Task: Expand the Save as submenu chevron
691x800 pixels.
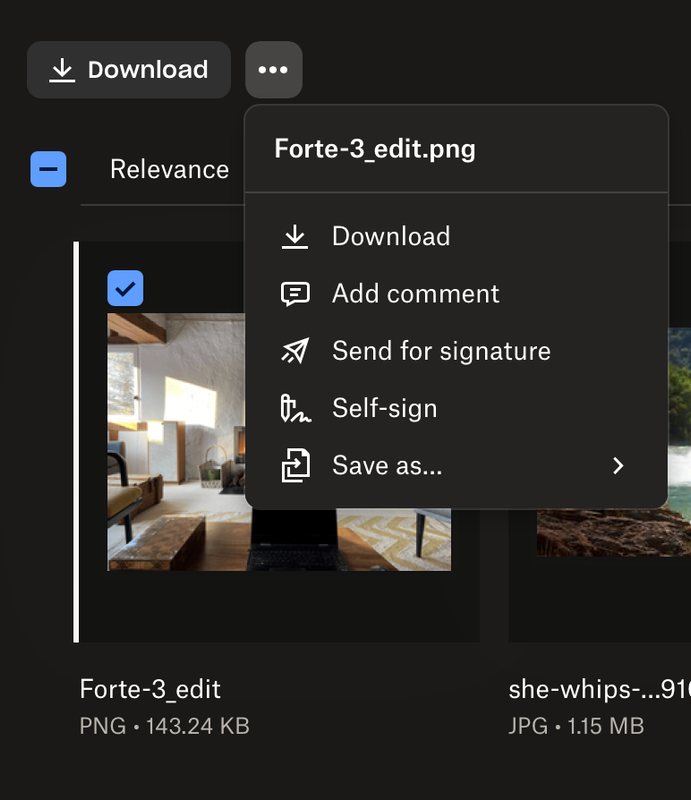Action: pos(618,466)
